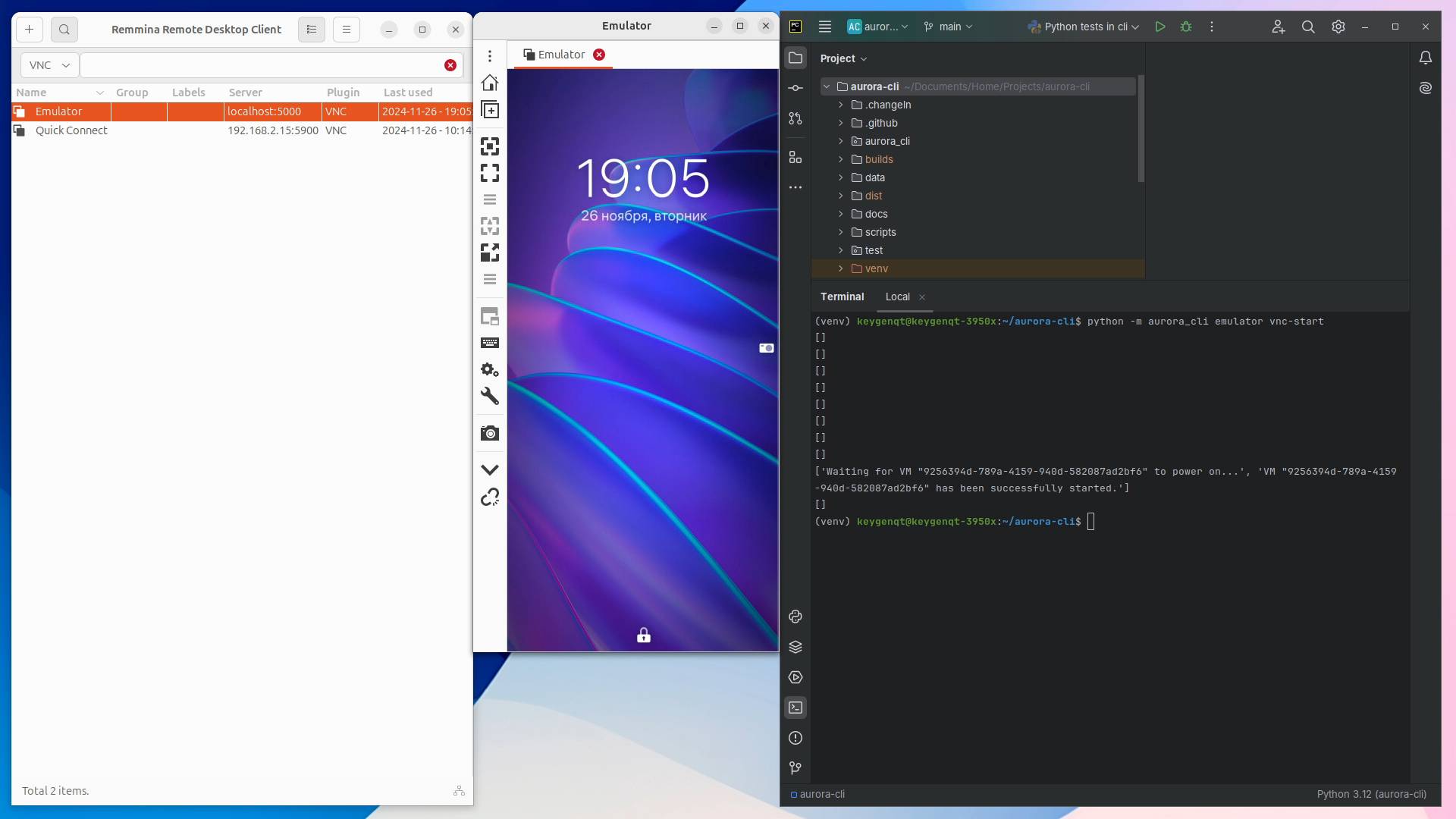
Task: Toggle fullscreen mode in Remmina viewer
Action: 490,173
